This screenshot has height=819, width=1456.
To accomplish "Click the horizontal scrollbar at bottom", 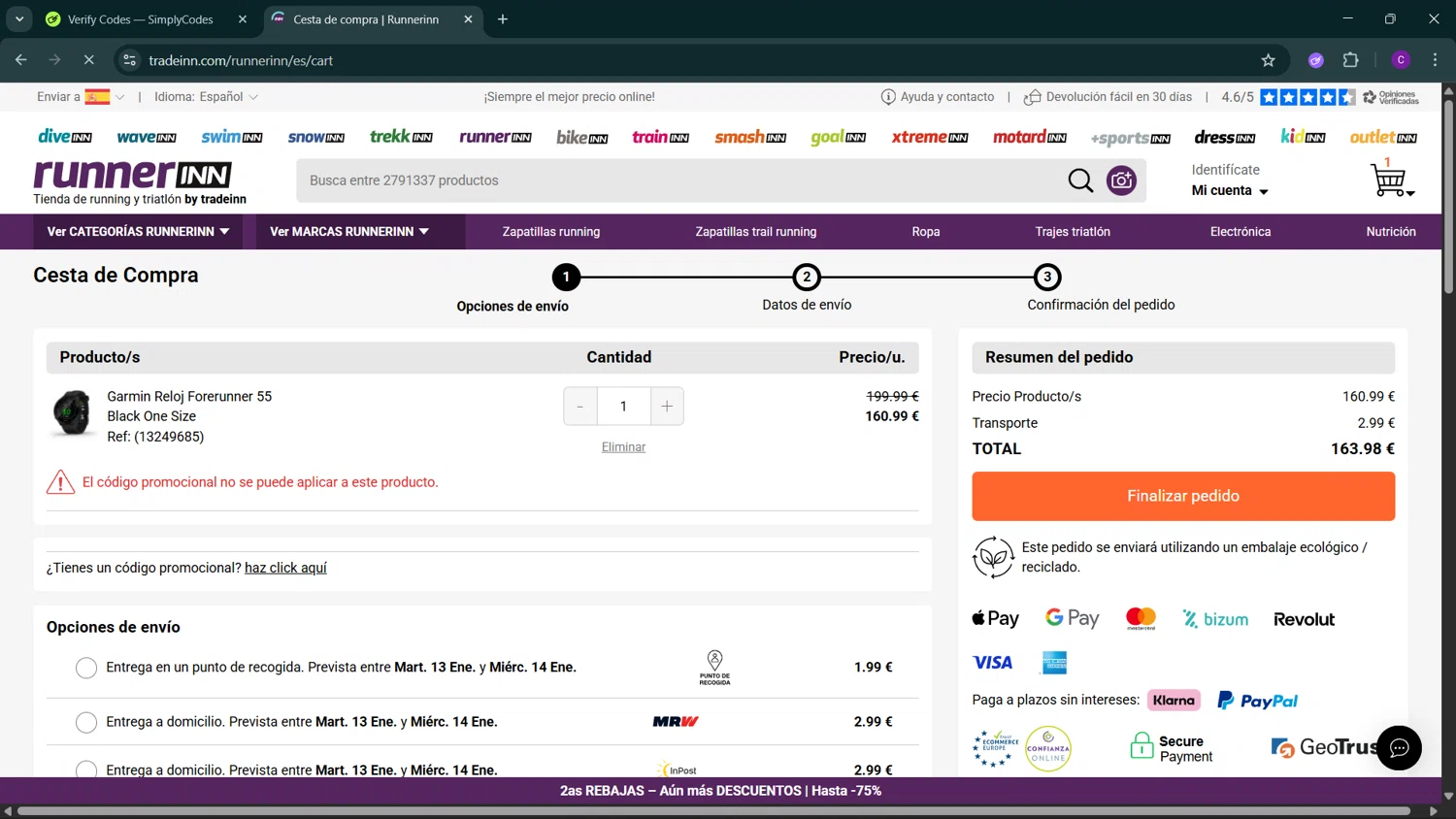I will (713, 811).
